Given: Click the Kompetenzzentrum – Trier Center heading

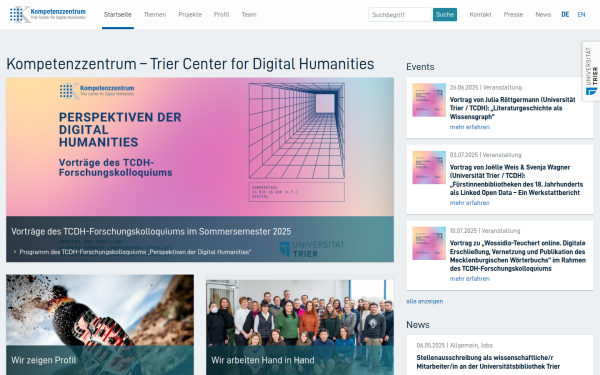Looking at the screenshot, I should click(x=190, y=64).
